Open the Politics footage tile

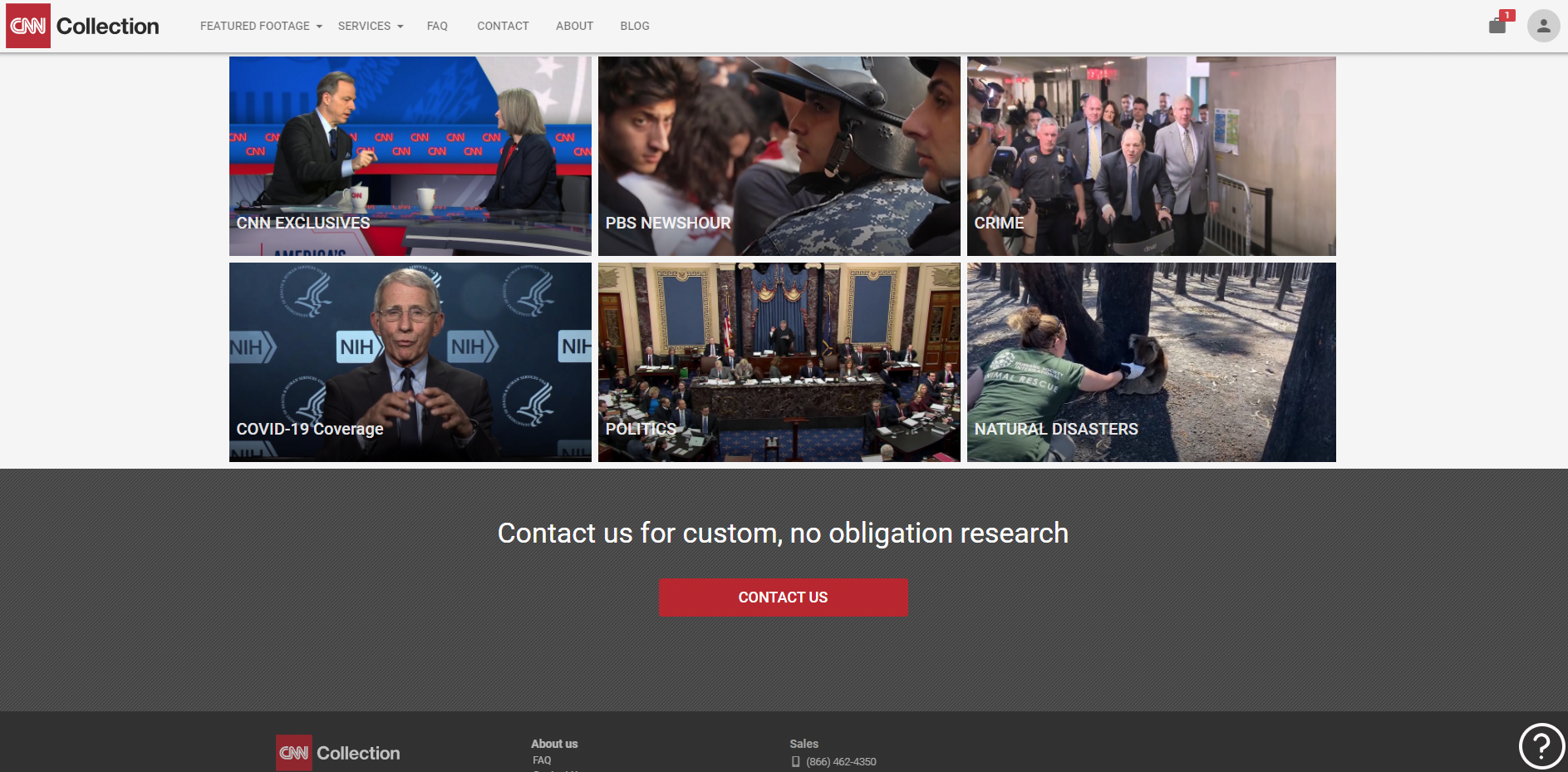779,362
